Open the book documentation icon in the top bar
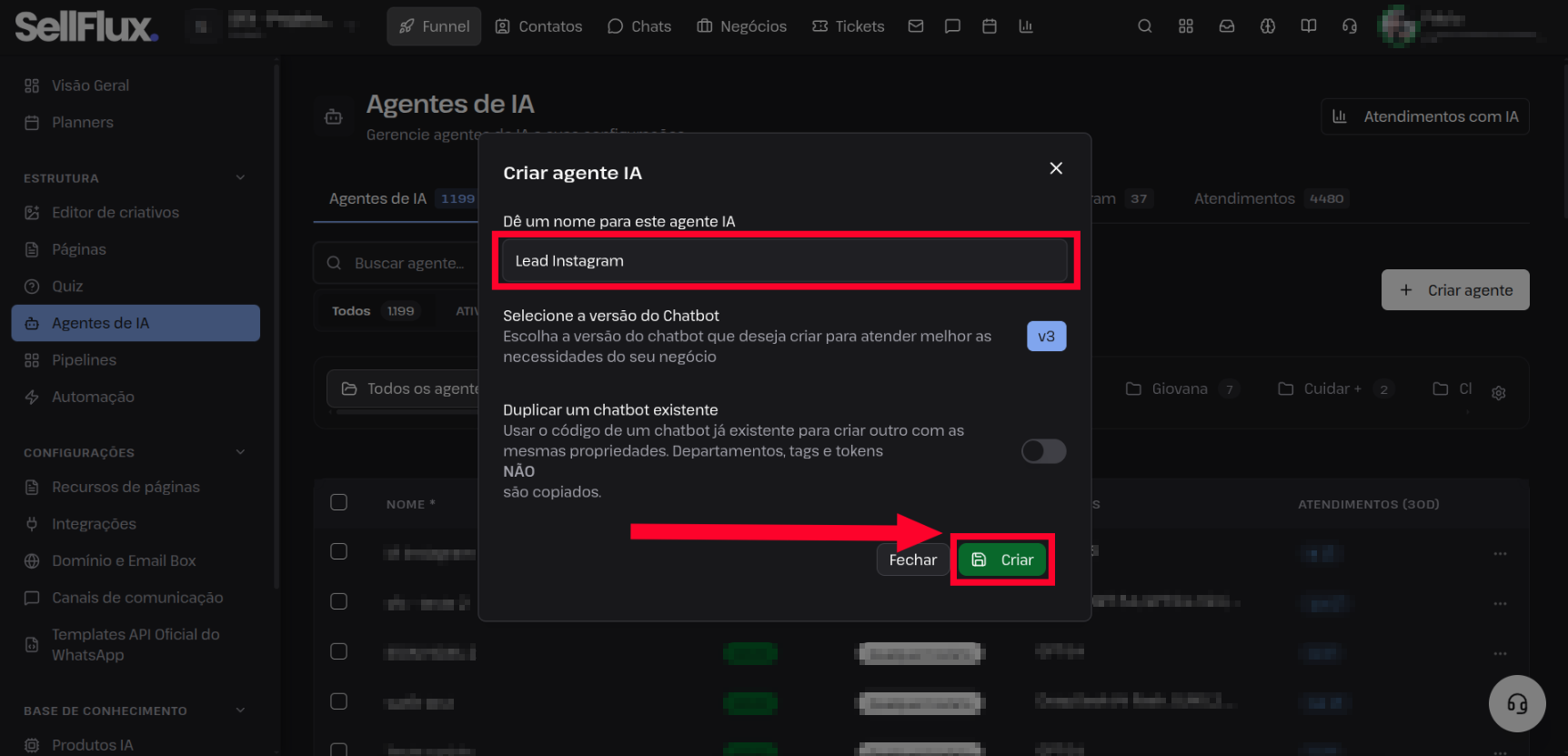This screenshot has width=1568, height=756. pyautogui.click(x=1309, y=26)
